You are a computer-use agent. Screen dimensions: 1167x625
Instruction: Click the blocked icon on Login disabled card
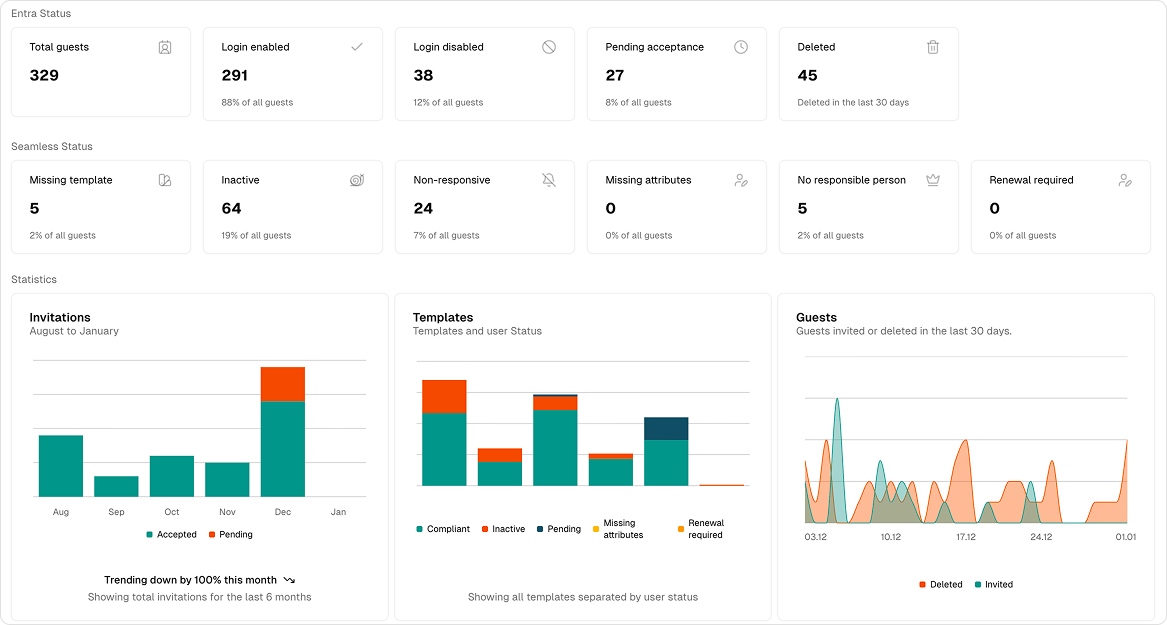[549, 47]
